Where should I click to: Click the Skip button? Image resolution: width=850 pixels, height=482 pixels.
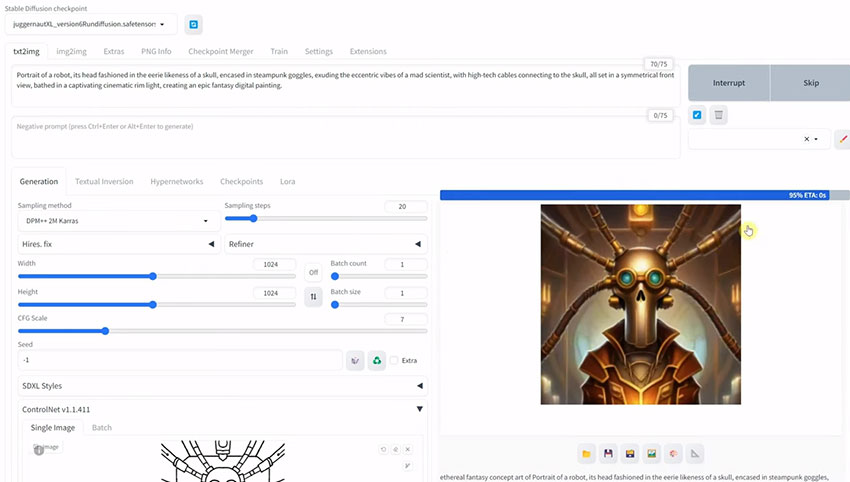coord(810,83)
